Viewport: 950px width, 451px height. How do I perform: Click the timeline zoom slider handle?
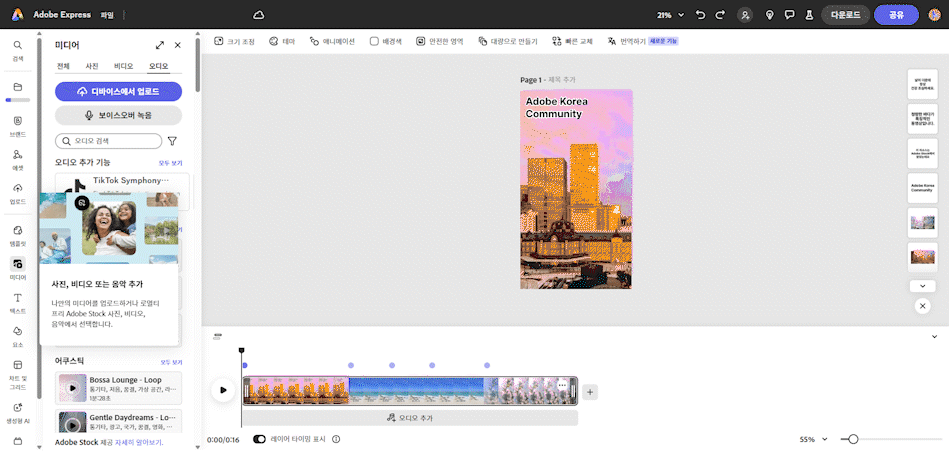853,439
